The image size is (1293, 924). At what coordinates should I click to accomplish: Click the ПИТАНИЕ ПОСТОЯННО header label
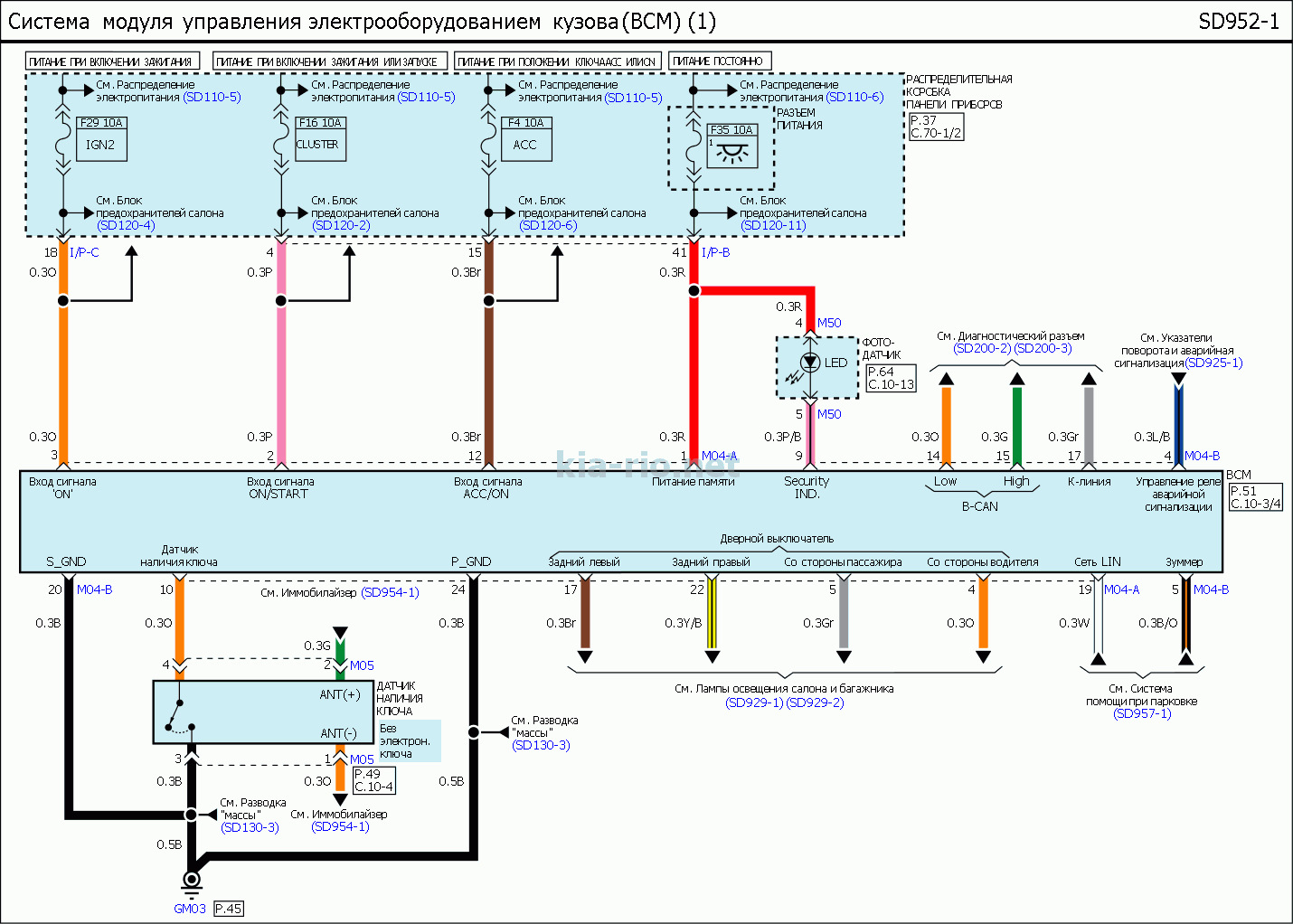pyautogui.click(x=720, y=61)
